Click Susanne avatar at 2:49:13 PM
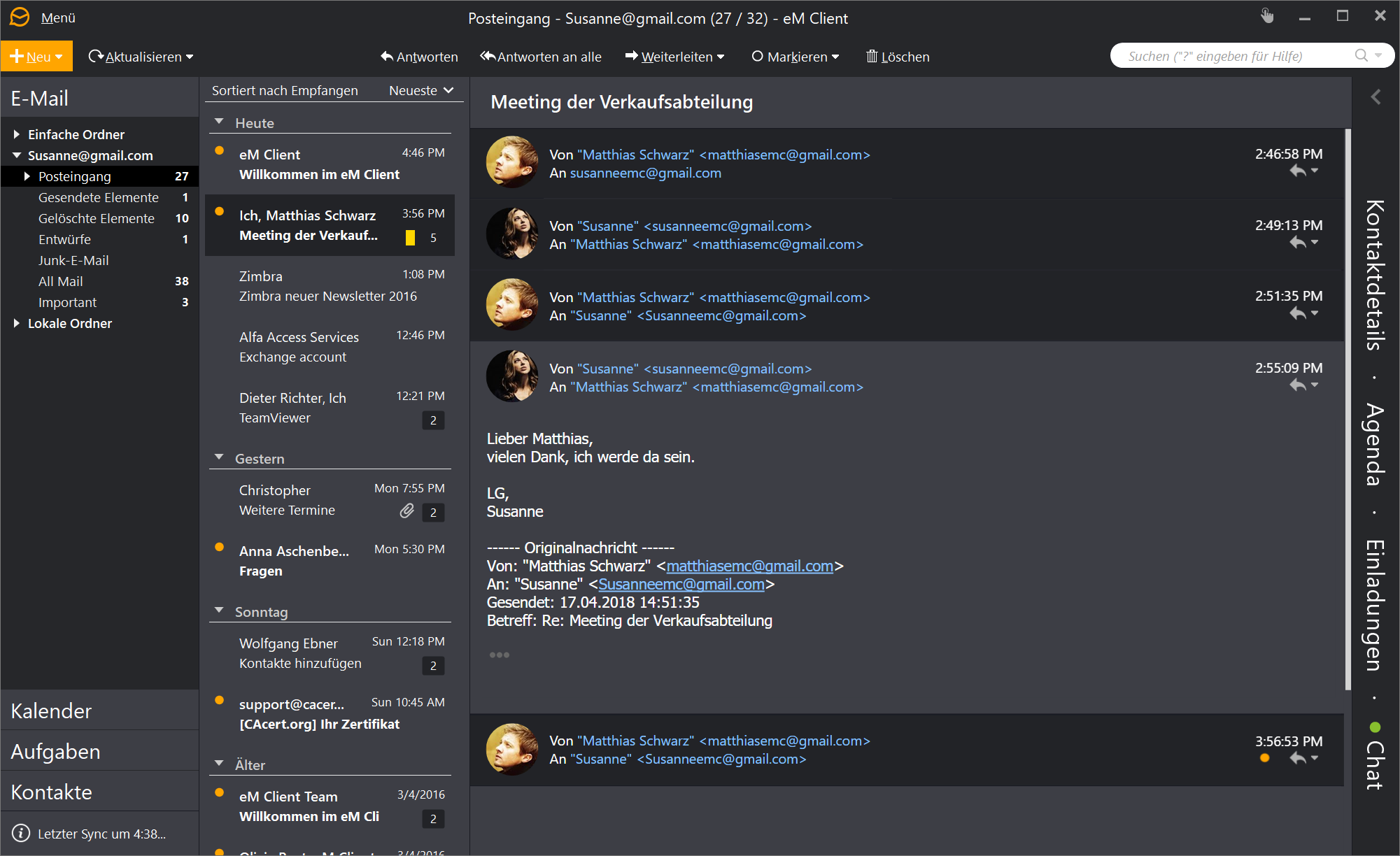 (x=512, y=234)
